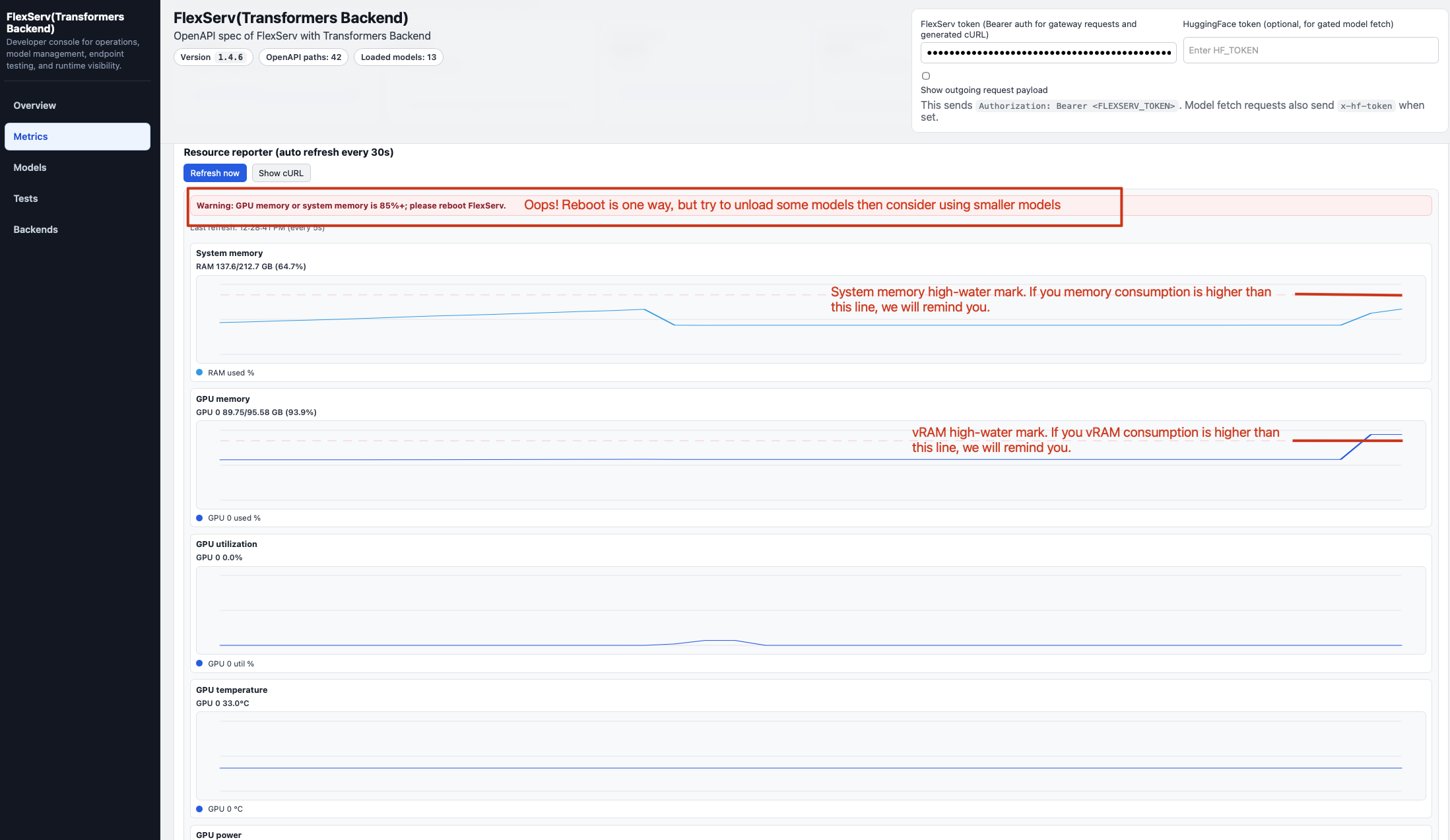Select the FlexServ(Transformers Backend) page heading

(x=291, y=18)
